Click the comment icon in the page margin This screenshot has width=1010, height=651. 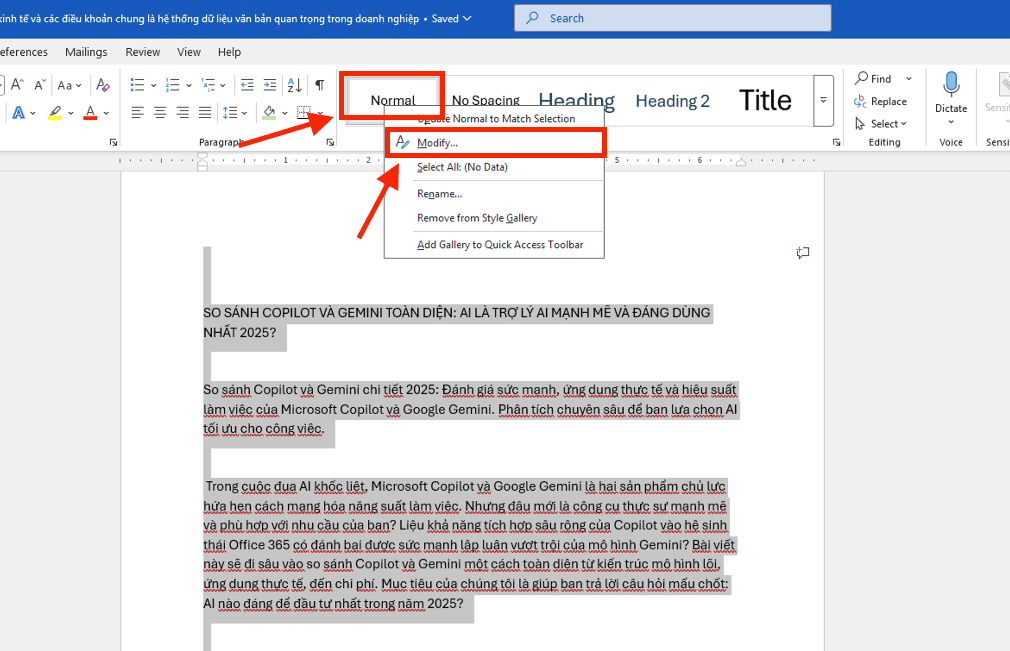[x=802, y=253]
